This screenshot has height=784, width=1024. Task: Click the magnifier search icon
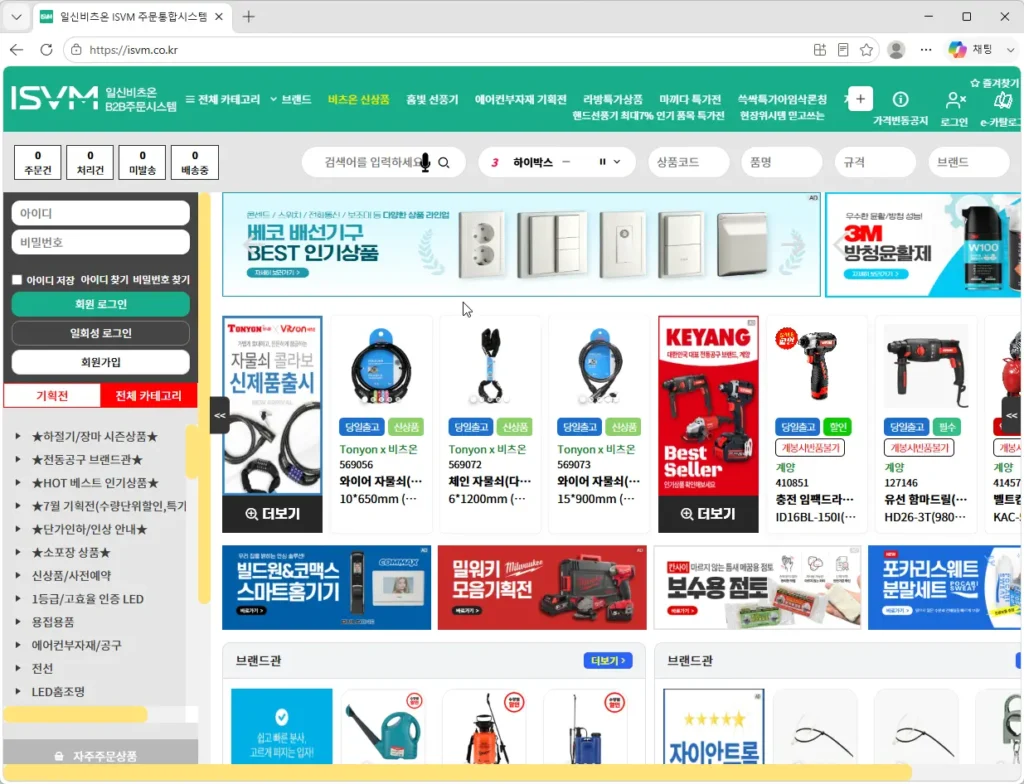pyautogui.click(x=444, y=162)
